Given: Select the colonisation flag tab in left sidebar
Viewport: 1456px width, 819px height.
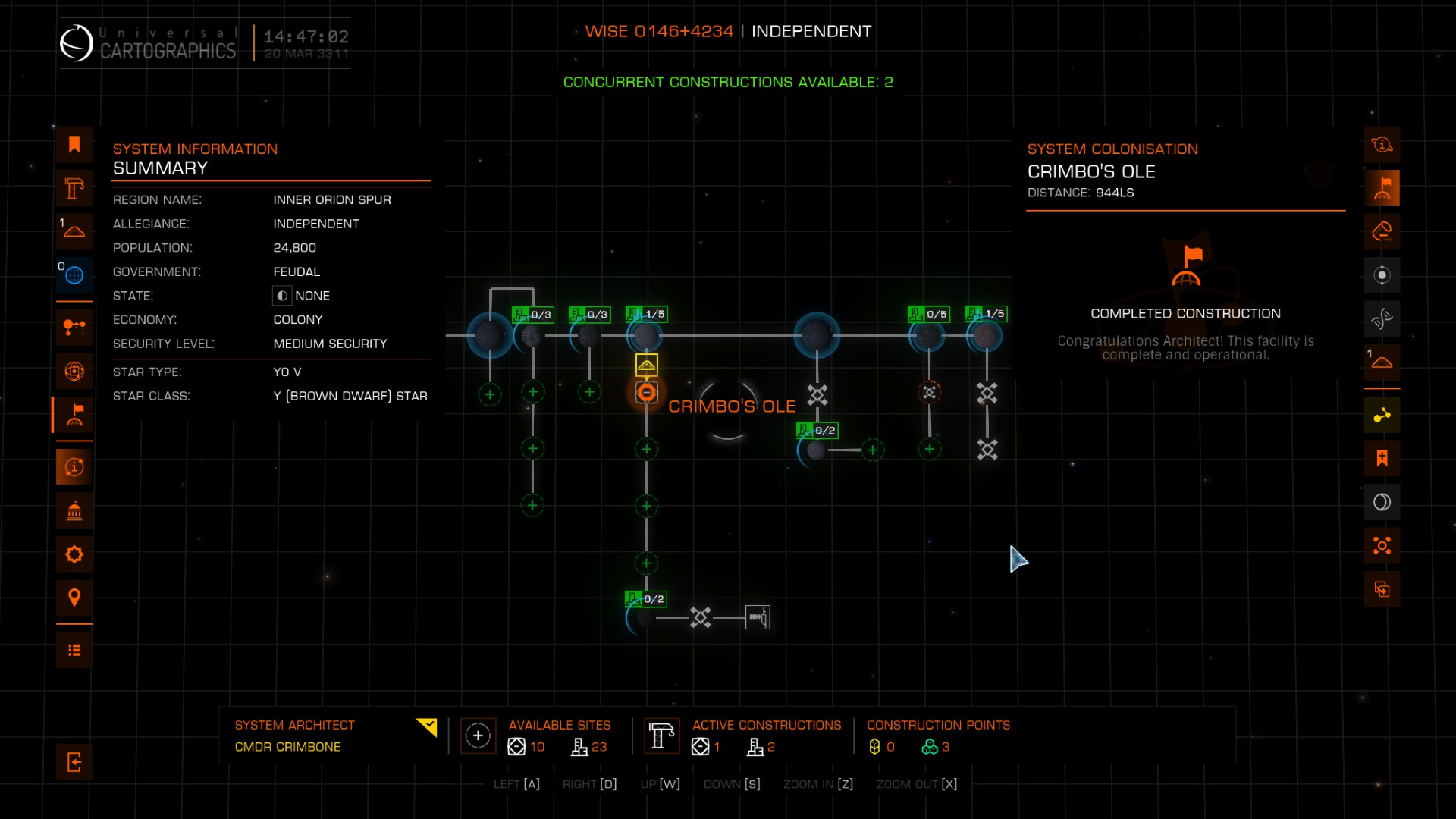Looking at the screenshot, I should [74, 415].
